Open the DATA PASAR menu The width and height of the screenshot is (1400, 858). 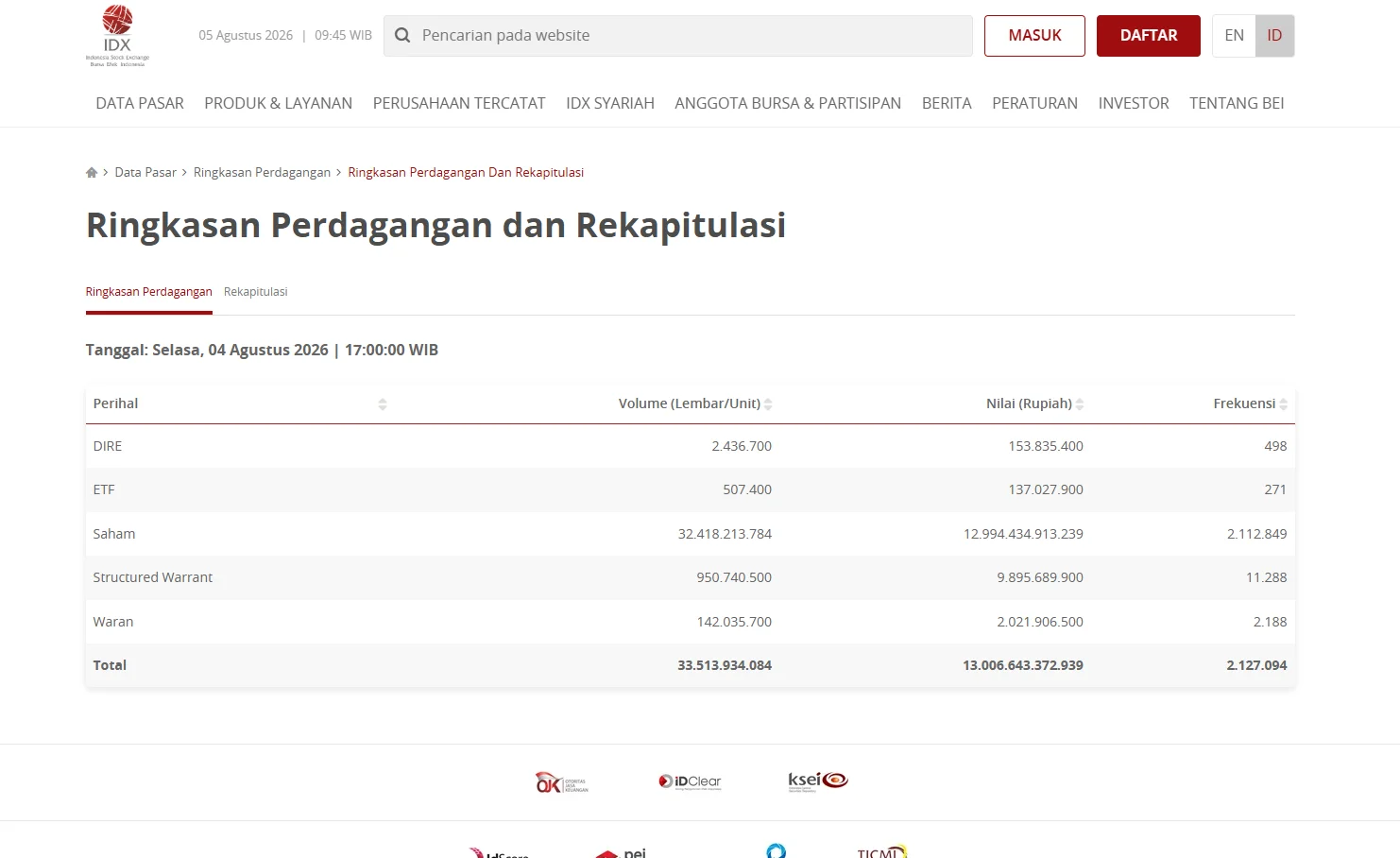coord(140,103)
